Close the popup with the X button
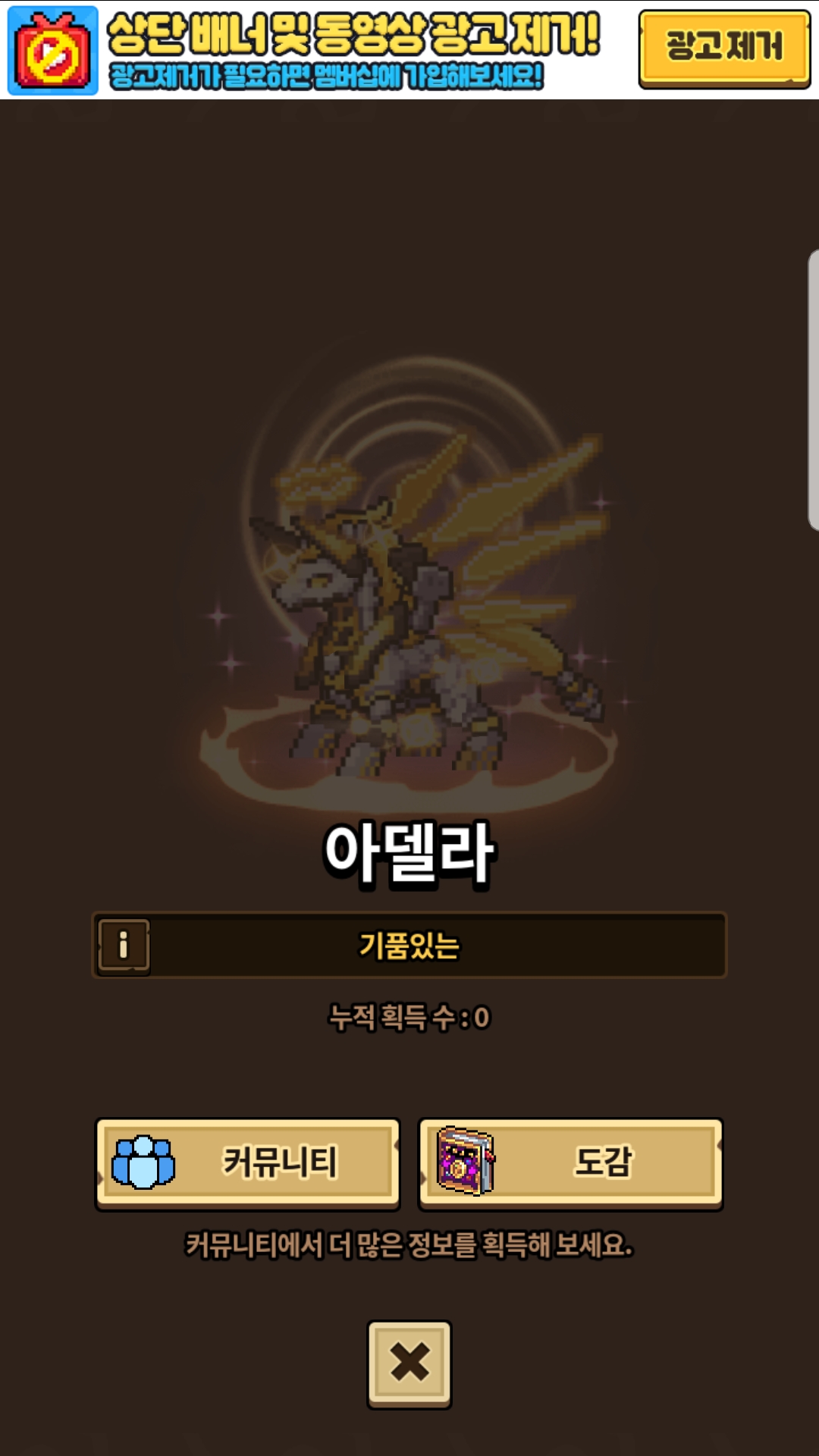Image resolution: width=819 pixels, height=1456 pixels. click(x=409, y=1363)
